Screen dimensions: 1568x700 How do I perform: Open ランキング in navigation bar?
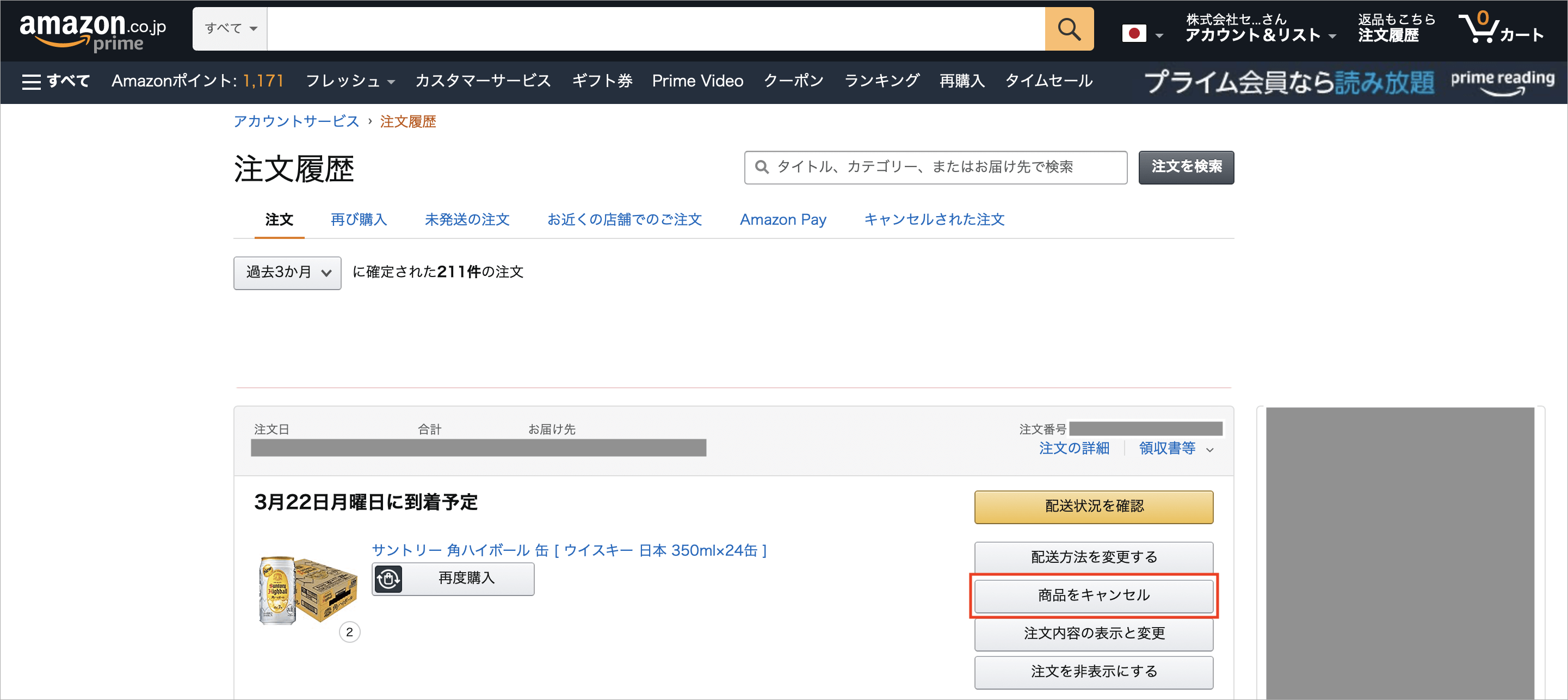pos(881,81)
